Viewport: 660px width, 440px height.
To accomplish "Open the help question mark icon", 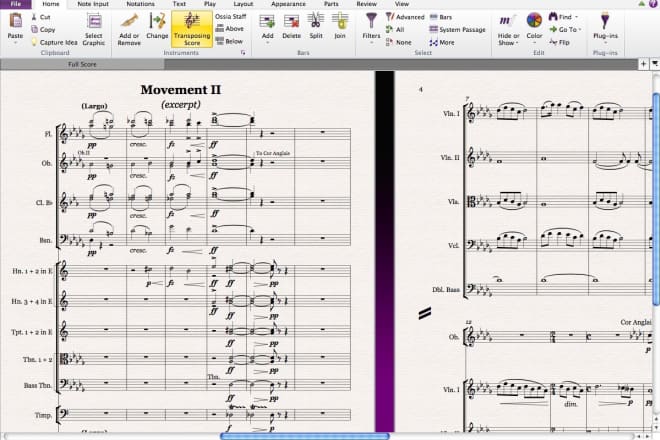I will point(654,4).
